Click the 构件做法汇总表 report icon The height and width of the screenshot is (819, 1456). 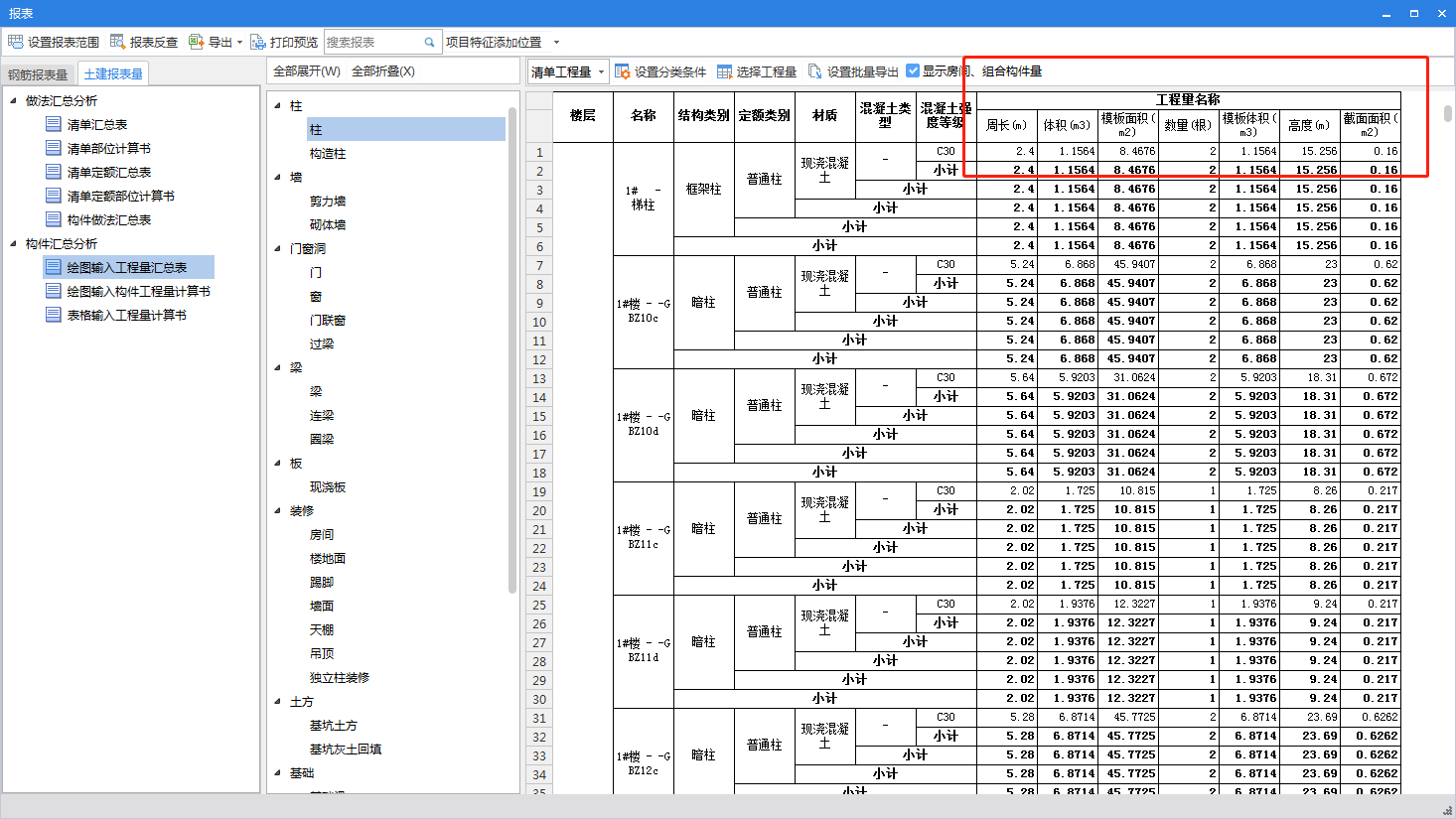tap(54, 219)
